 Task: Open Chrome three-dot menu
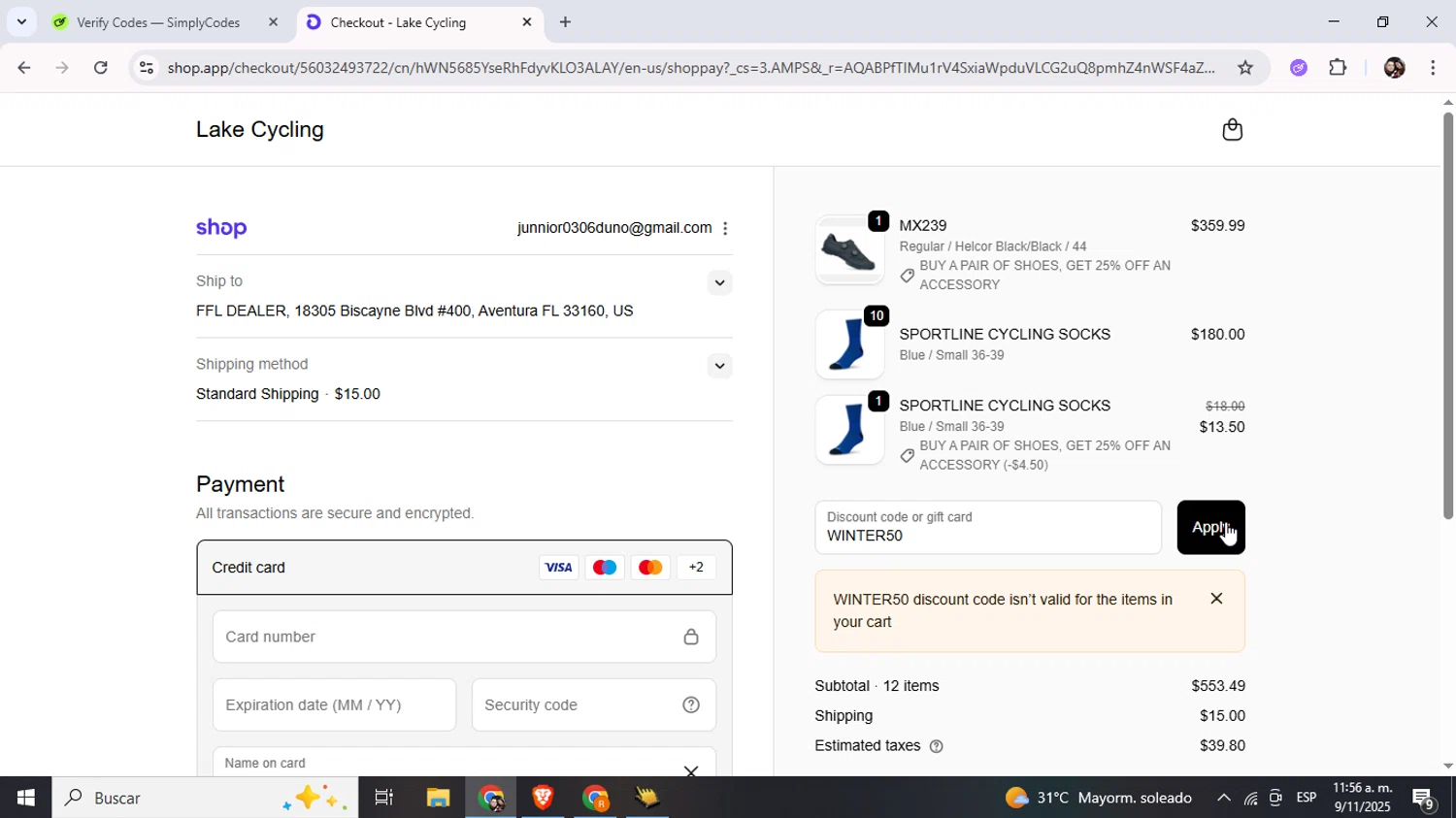coord(1433,68)
